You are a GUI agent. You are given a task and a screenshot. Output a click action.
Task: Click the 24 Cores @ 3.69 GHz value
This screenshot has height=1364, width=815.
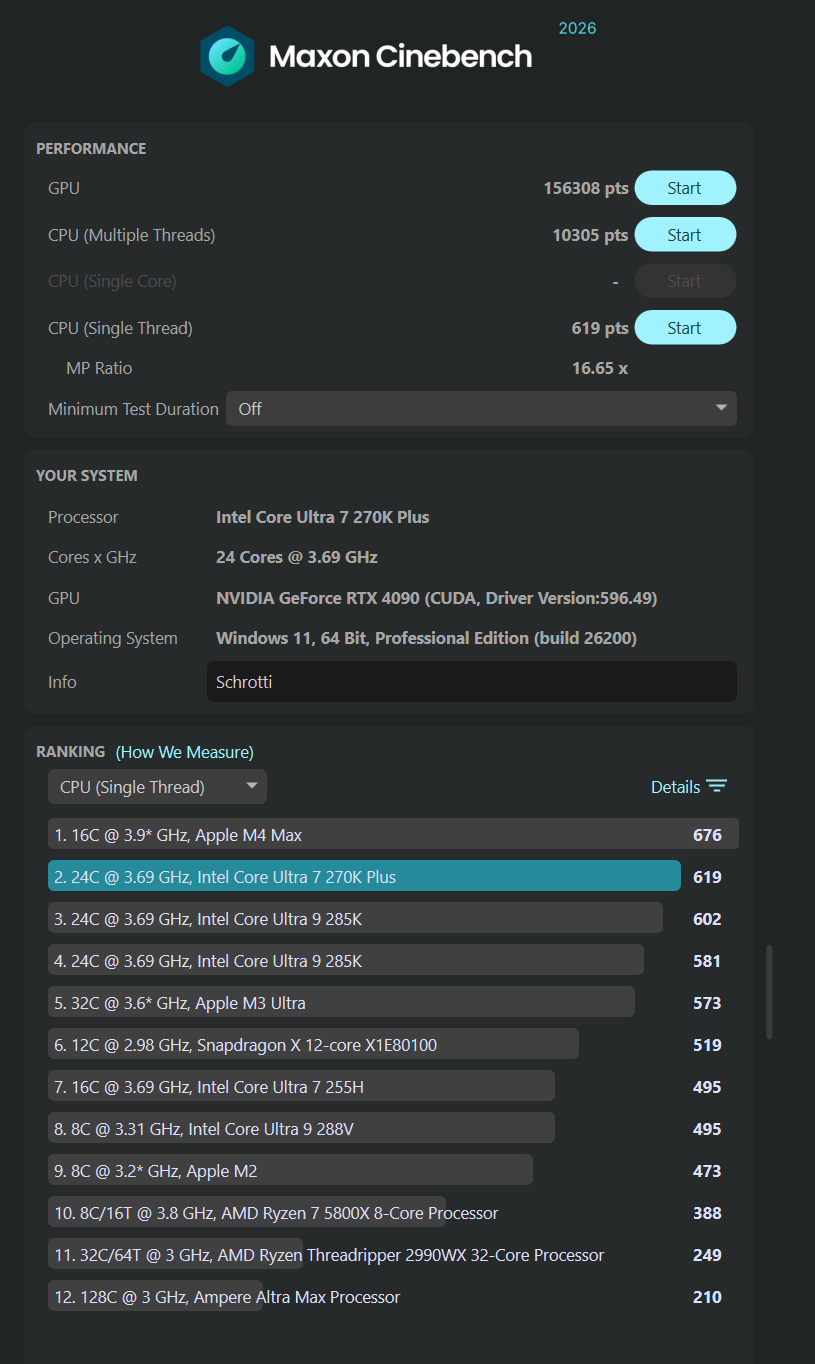(296, 557)
